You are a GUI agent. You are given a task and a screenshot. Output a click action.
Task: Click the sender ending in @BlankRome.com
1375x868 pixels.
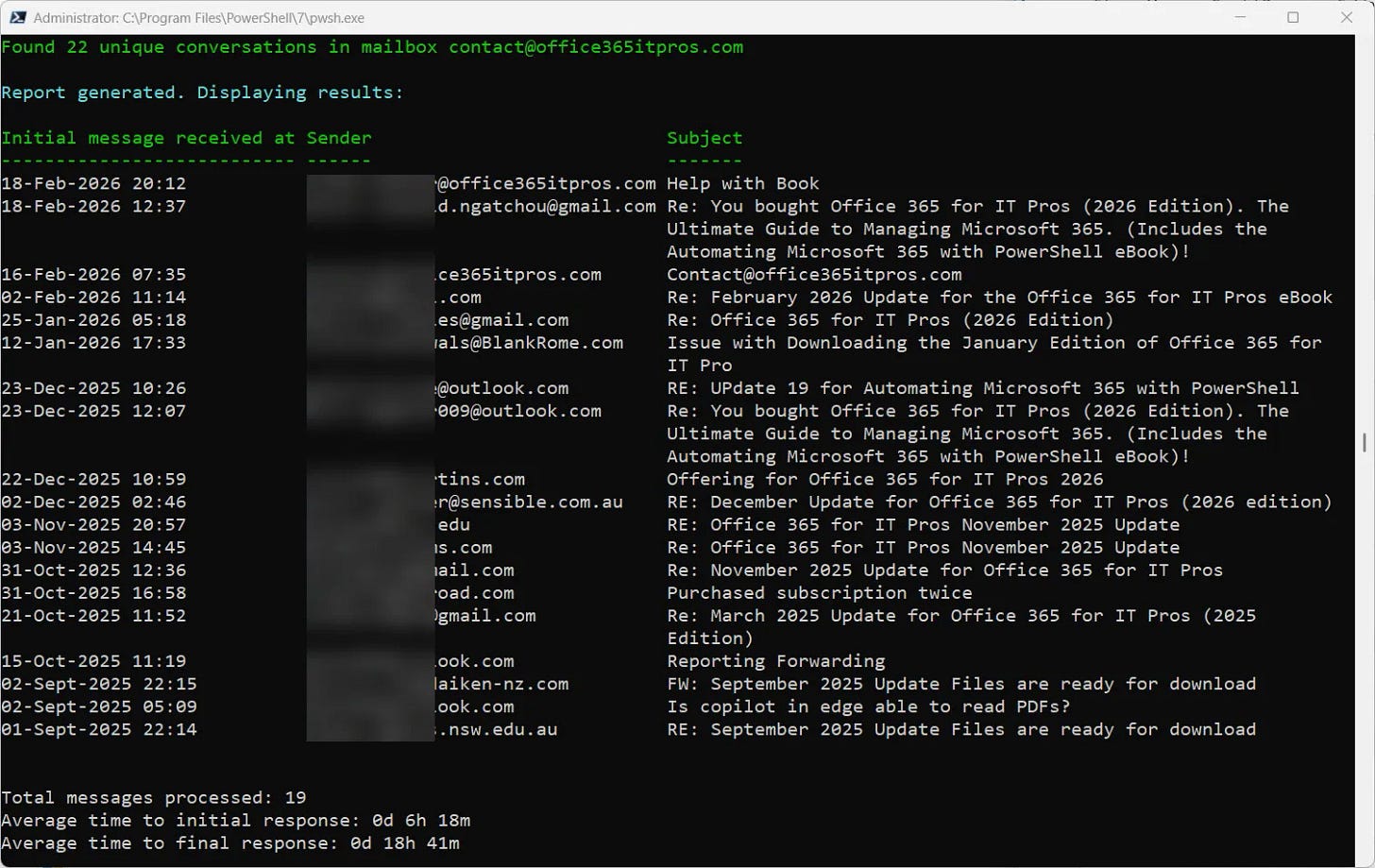(x=529, y=343)
